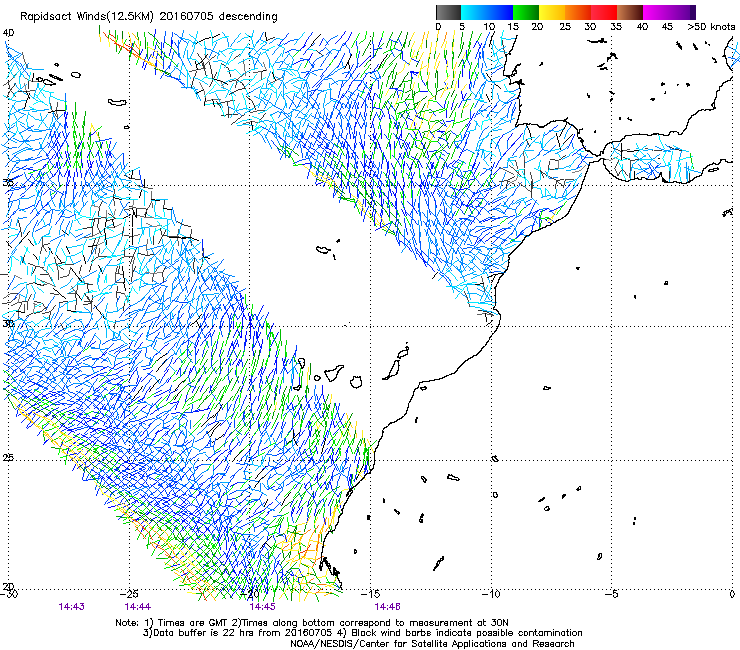Click the 'Rapidscat Winds(12.5KM)' title text
This screenshot has height=650, width=740.
click(x=87, y=17)
